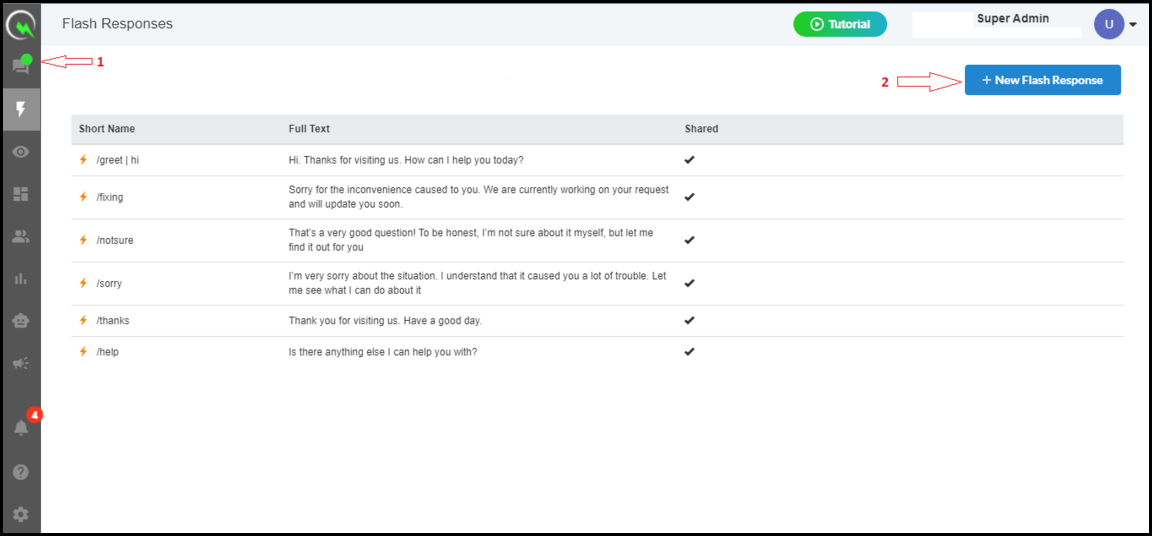Open the contacts people icon
This screenshot has width=1152, height=536.
[x=21, y=236]
